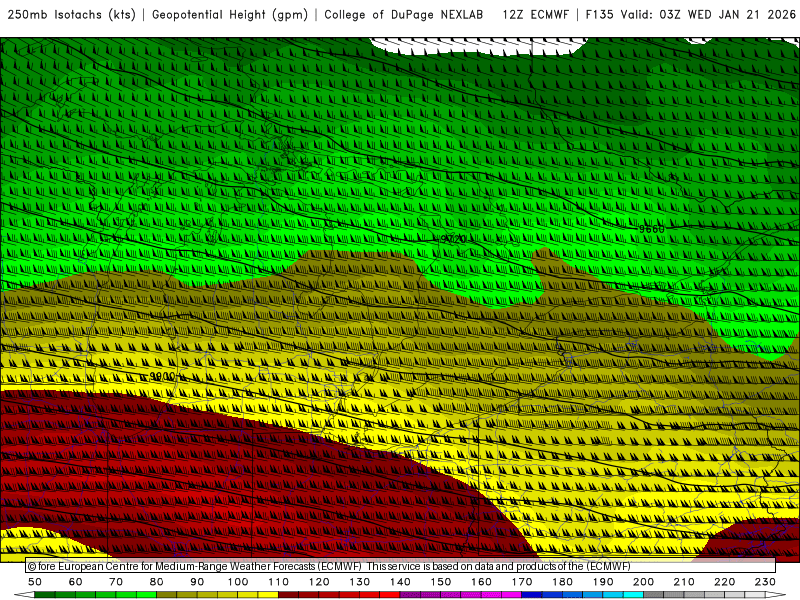Screen dimensions: 800x600
Task: Click the 150 value on the color scale
Action: (x=441, y=582)
